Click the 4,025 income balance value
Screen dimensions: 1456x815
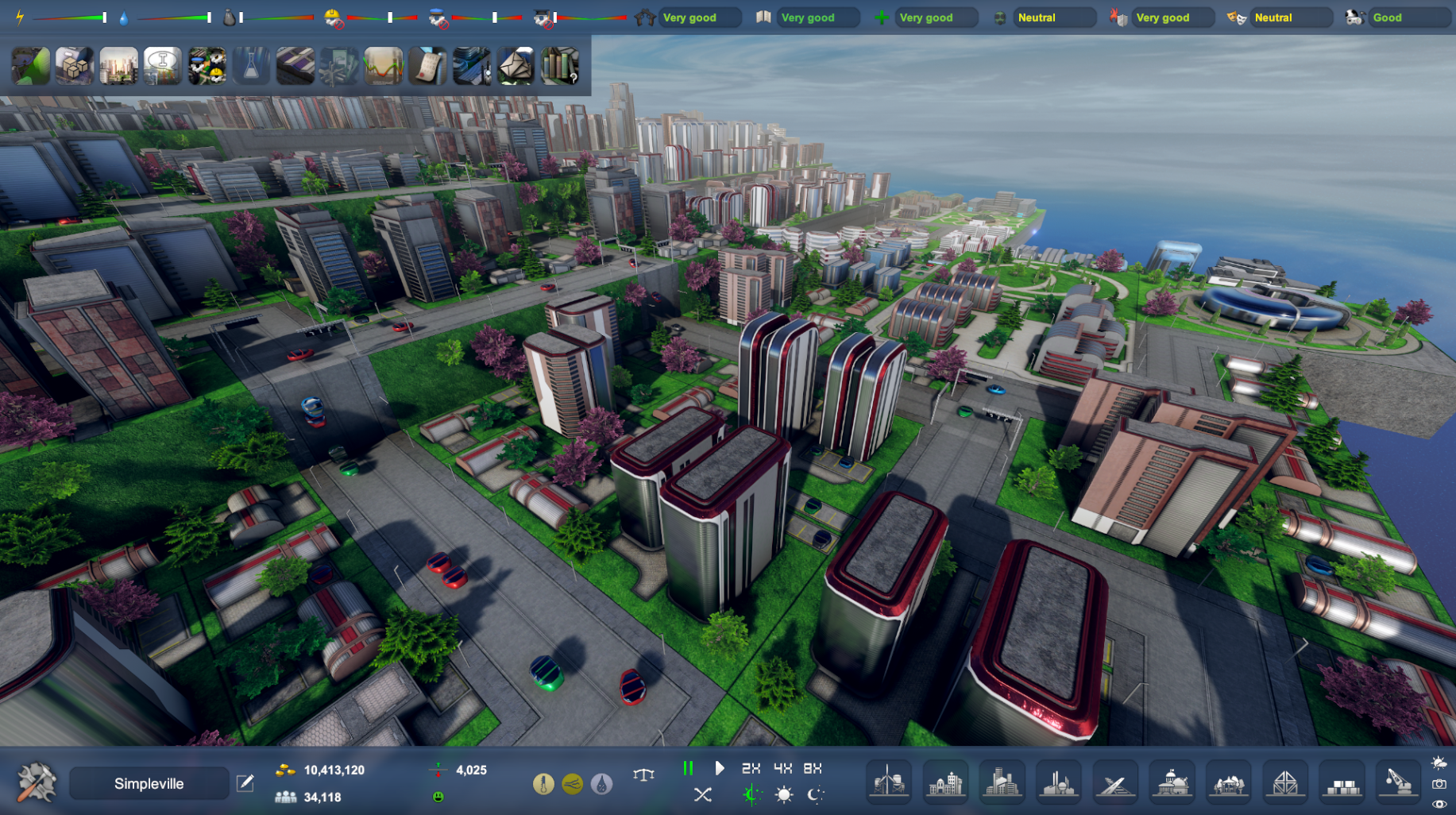(471, 770)
